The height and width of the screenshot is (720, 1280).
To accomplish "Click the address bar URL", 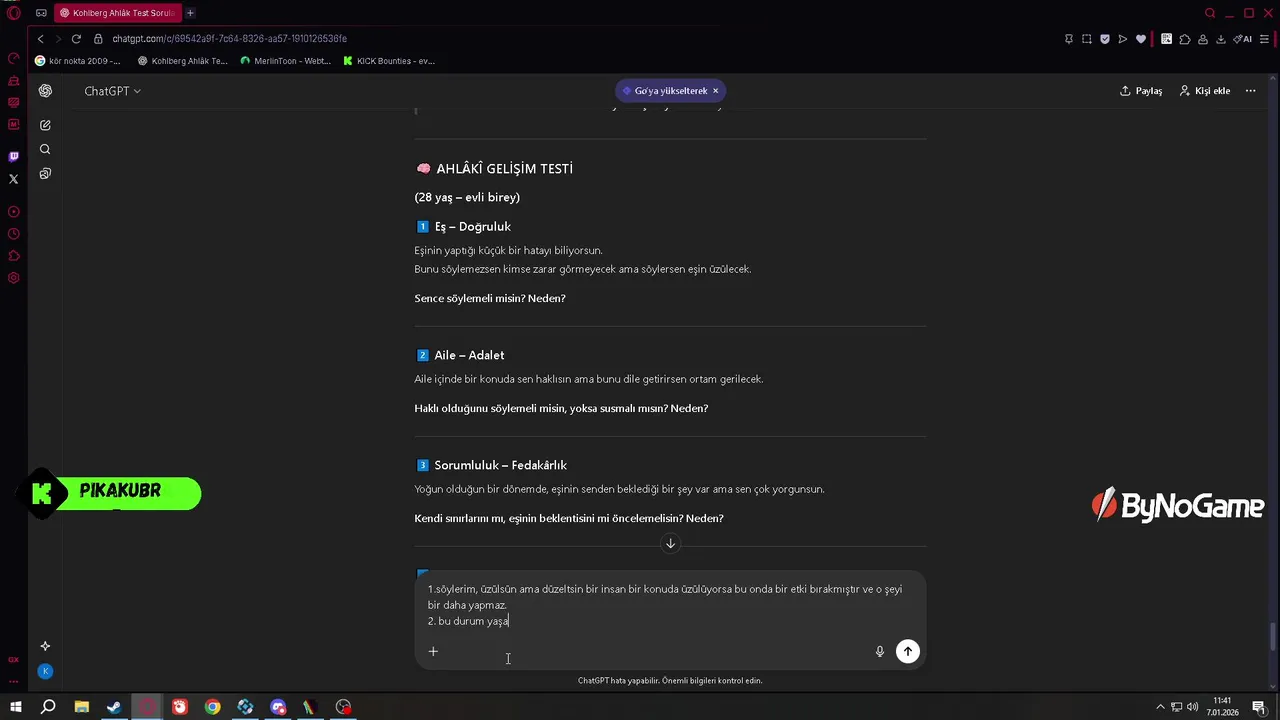I will pyautogui.click(x=229, y=39).
